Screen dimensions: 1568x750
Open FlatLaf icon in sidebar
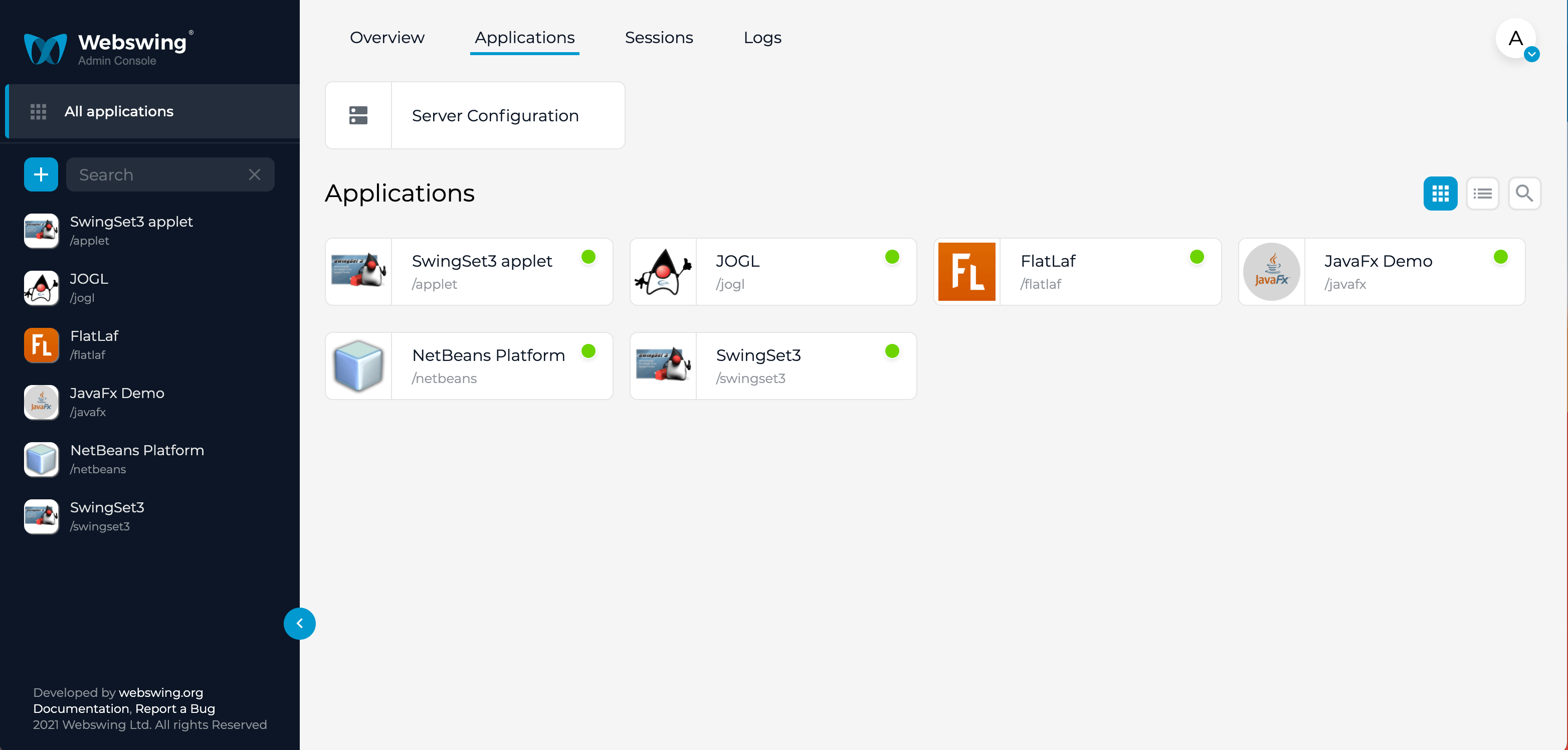click(x=42, y=345)
